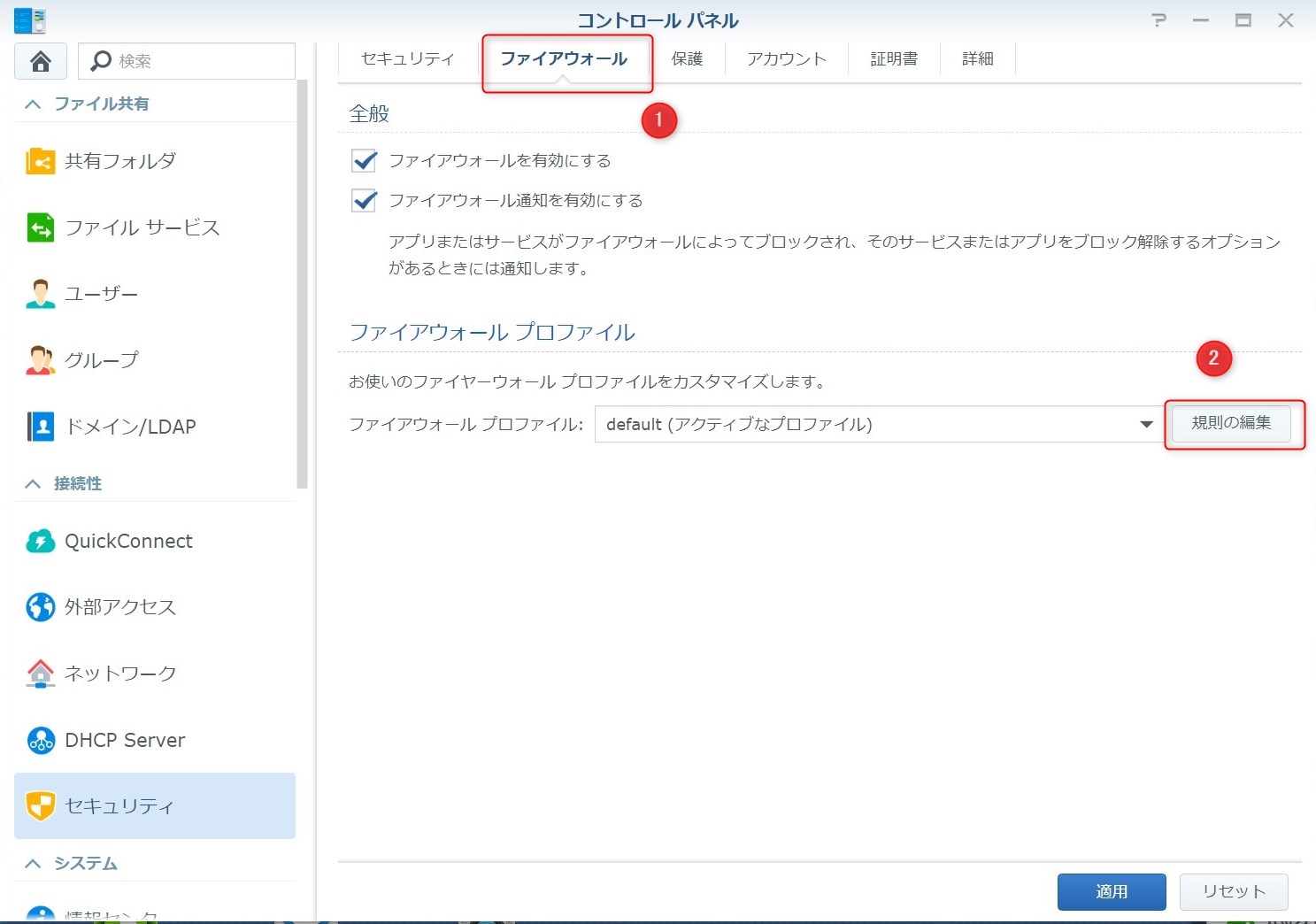Open the QuickConnect cloud icon
The image size is (1316, 924).
[x=41, y=541]
